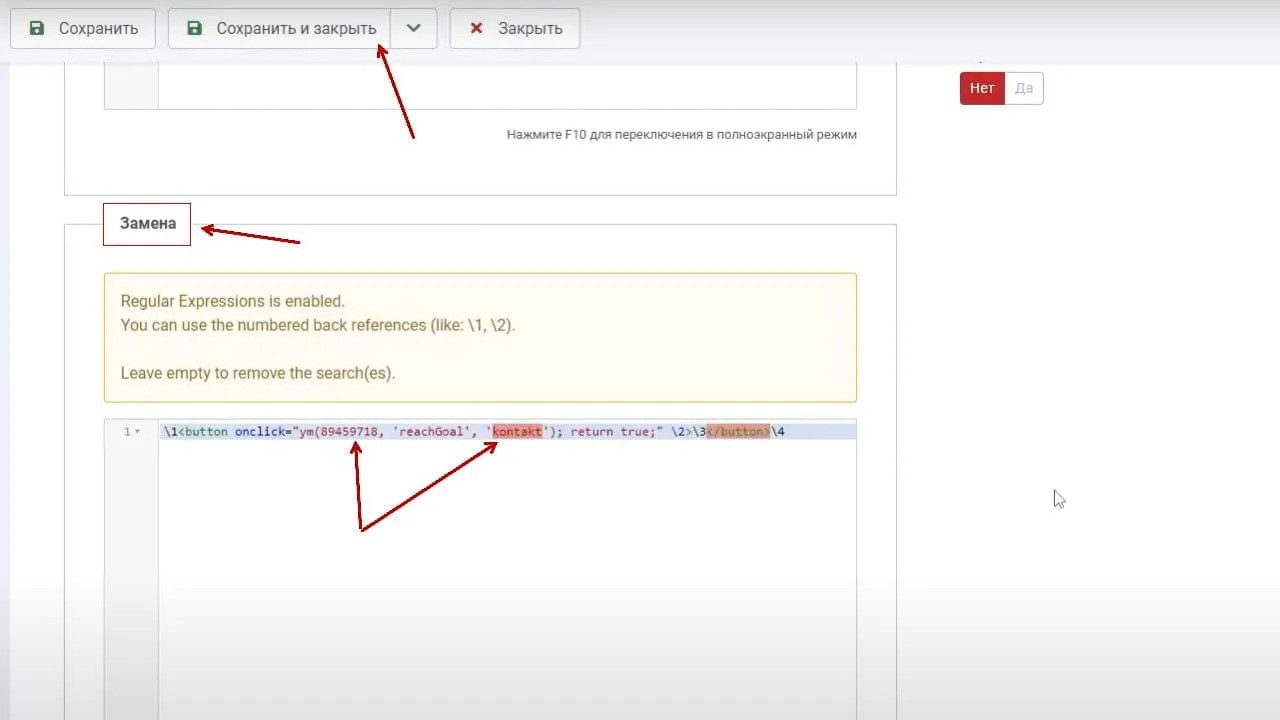Screen dimensions: 1280x720
Task: Click the highlighted word kontakt in the code
Action: [x=517, y=432]
